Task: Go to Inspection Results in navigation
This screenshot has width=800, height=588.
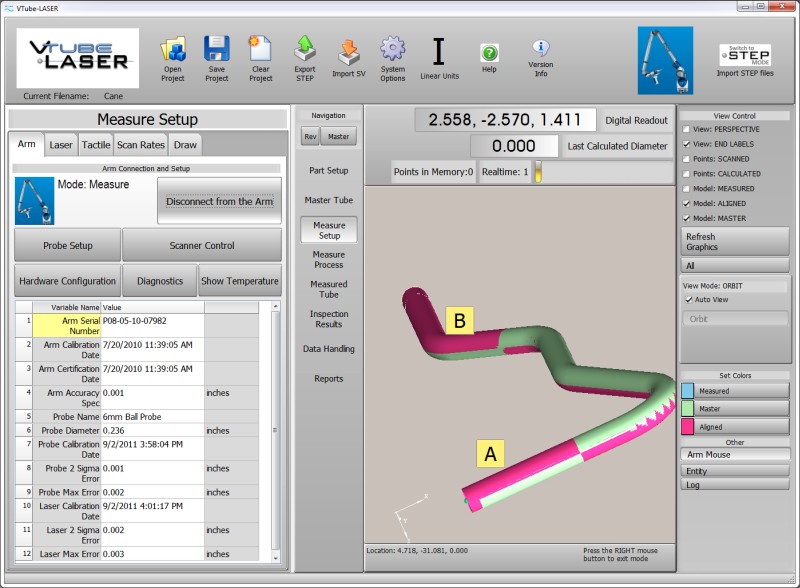Action: click(329, 319)
